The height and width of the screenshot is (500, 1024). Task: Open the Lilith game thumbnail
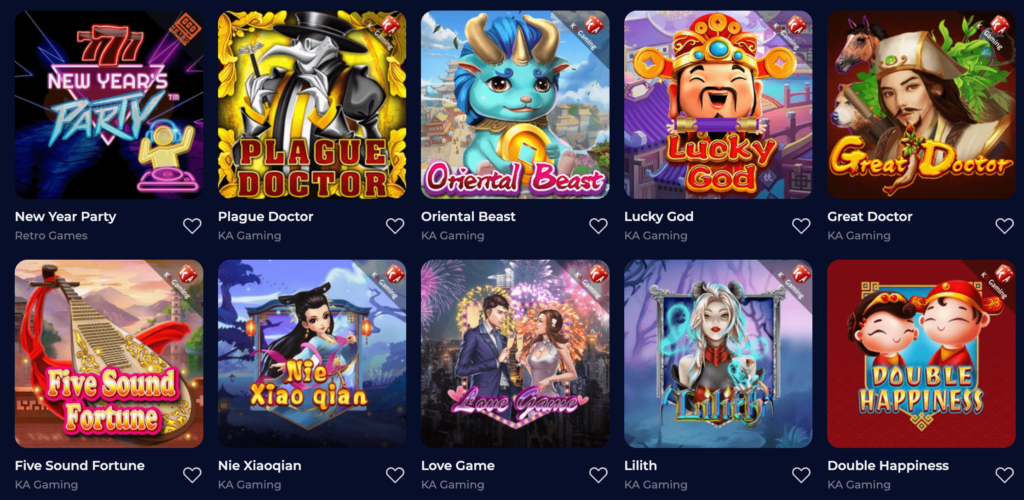pos(718,354)
